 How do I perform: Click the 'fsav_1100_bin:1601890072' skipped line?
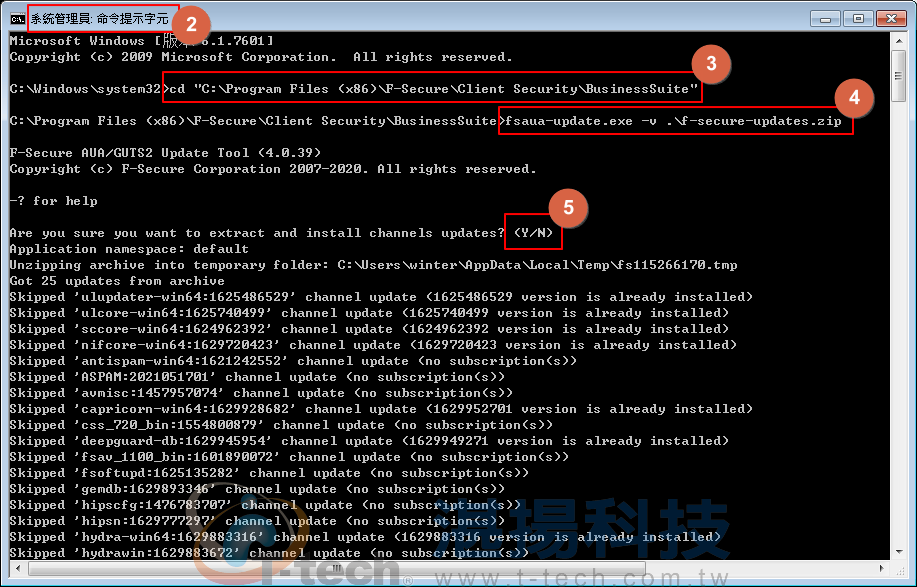click(289, 457)
